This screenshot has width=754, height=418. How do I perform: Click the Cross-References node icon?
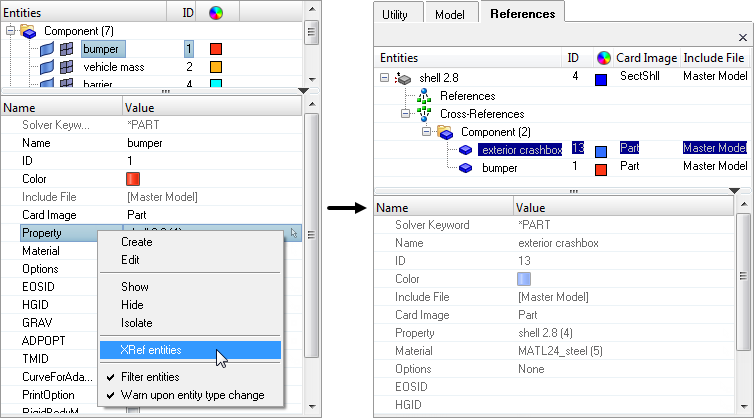click(424, 114)
